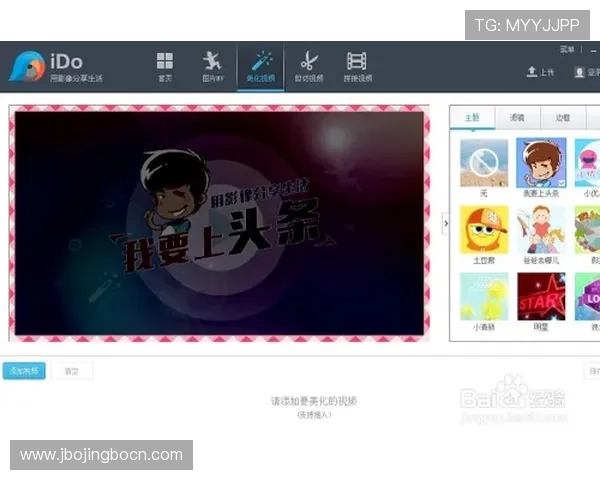Screen dimensions: 600x480
Task: Open the 边框 tab
Action: (x=562, y=117)
